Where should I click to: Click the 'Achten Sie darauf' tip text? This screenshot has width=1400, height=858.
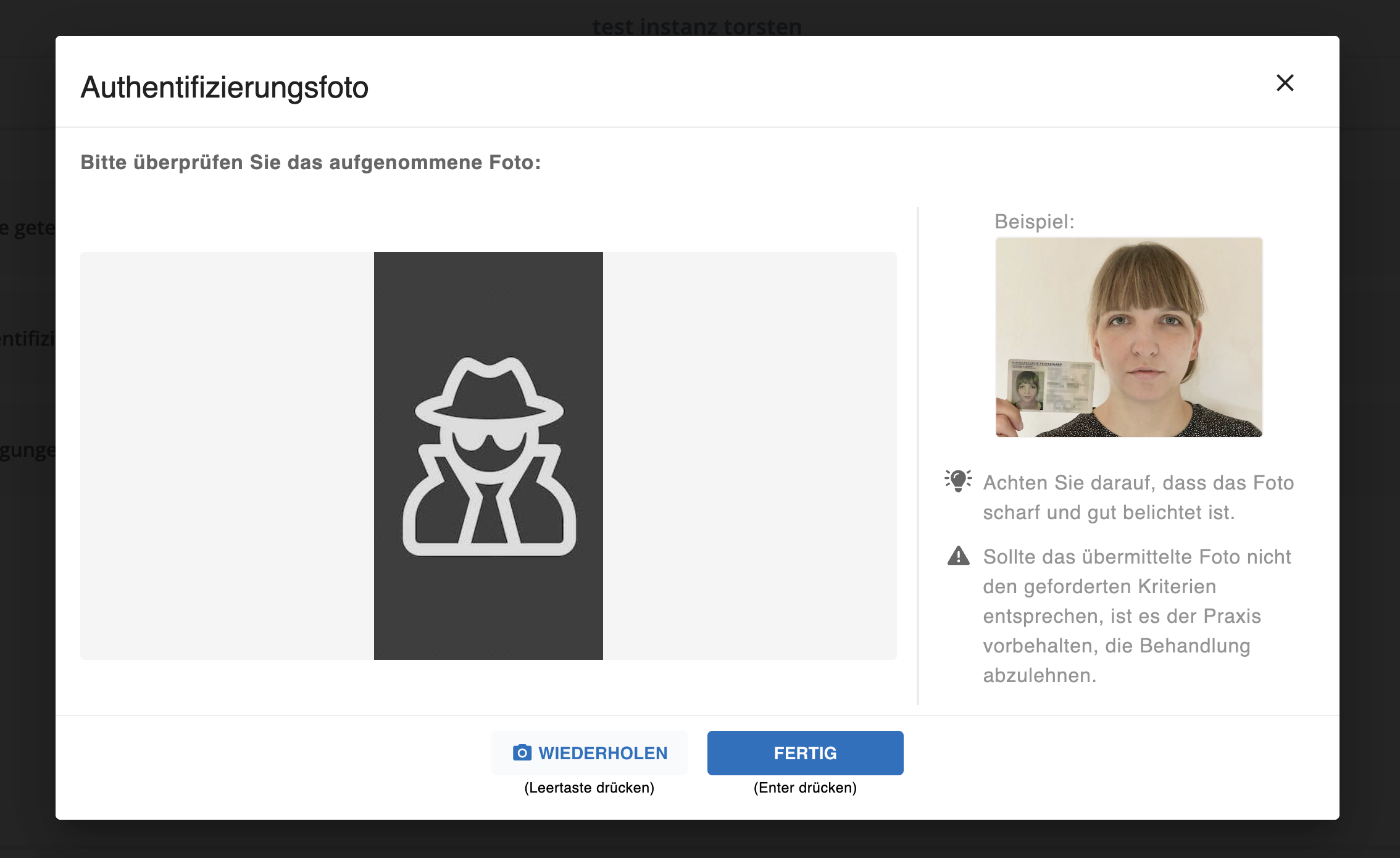coord(1138,498)
